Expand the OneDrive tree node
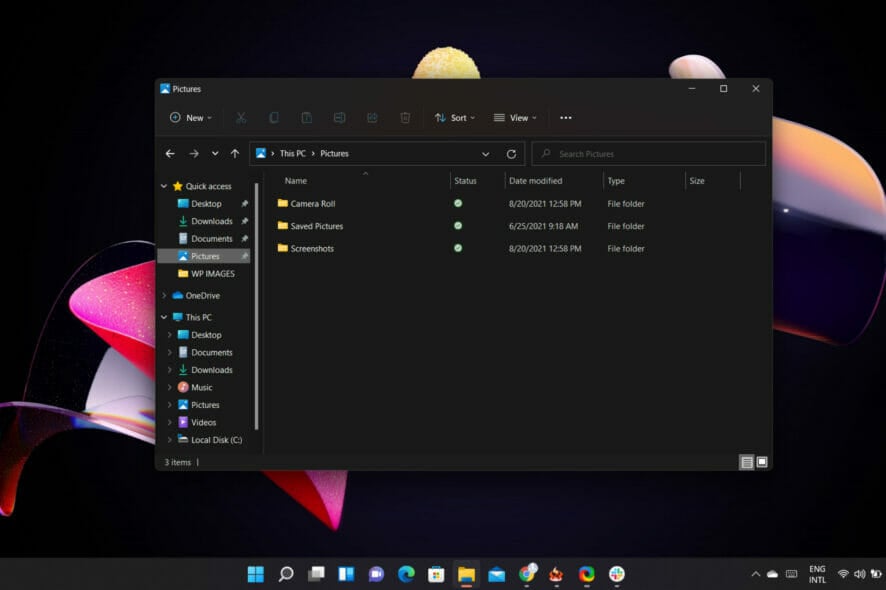 pyautogui.click(x=164, y=296)
